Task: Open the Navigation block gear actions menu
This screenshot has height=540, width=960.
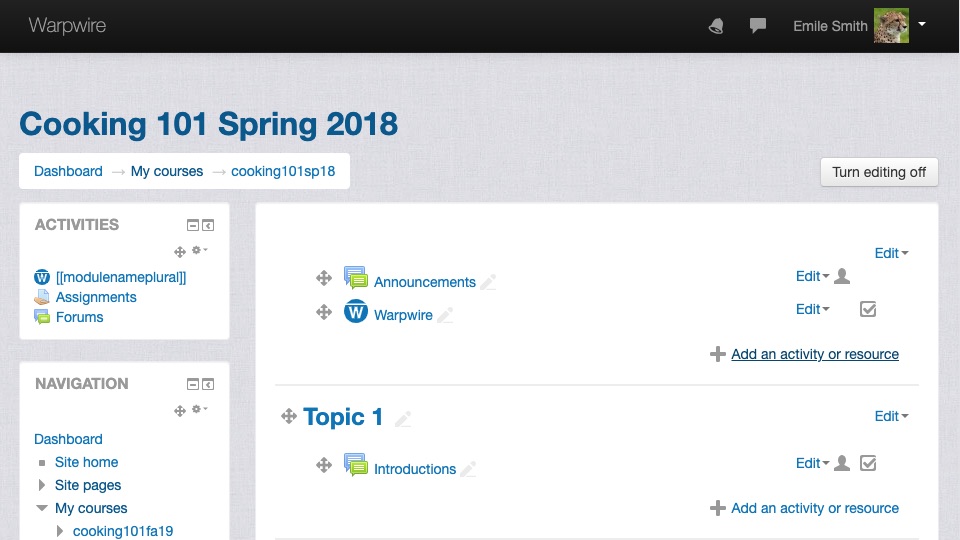Action: (x=200, y=409)
